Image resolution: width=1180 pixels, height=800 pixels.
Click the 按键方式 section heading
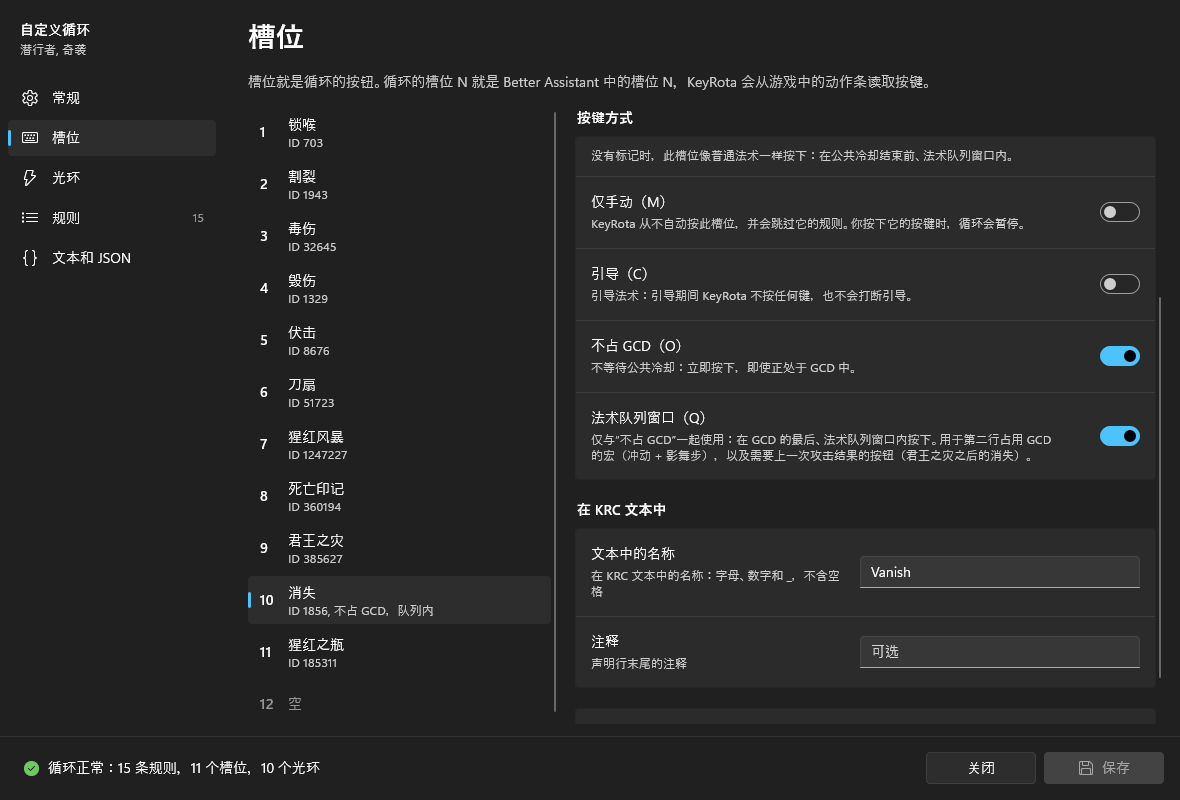click(x=604, y=118)
